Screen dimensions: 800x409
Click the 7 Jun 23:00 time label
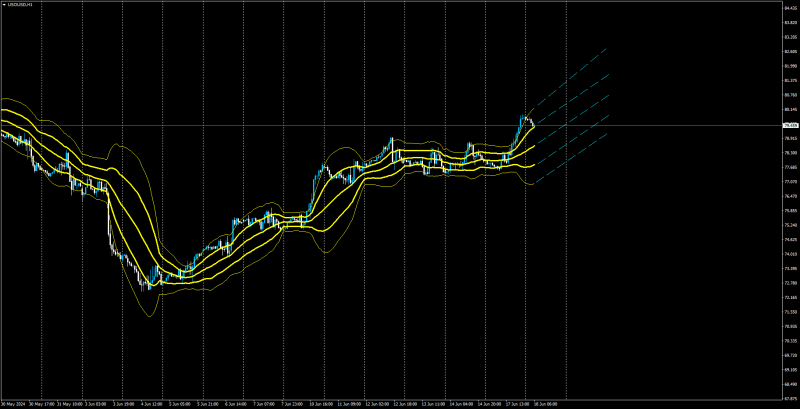click(x=294, y=404)
